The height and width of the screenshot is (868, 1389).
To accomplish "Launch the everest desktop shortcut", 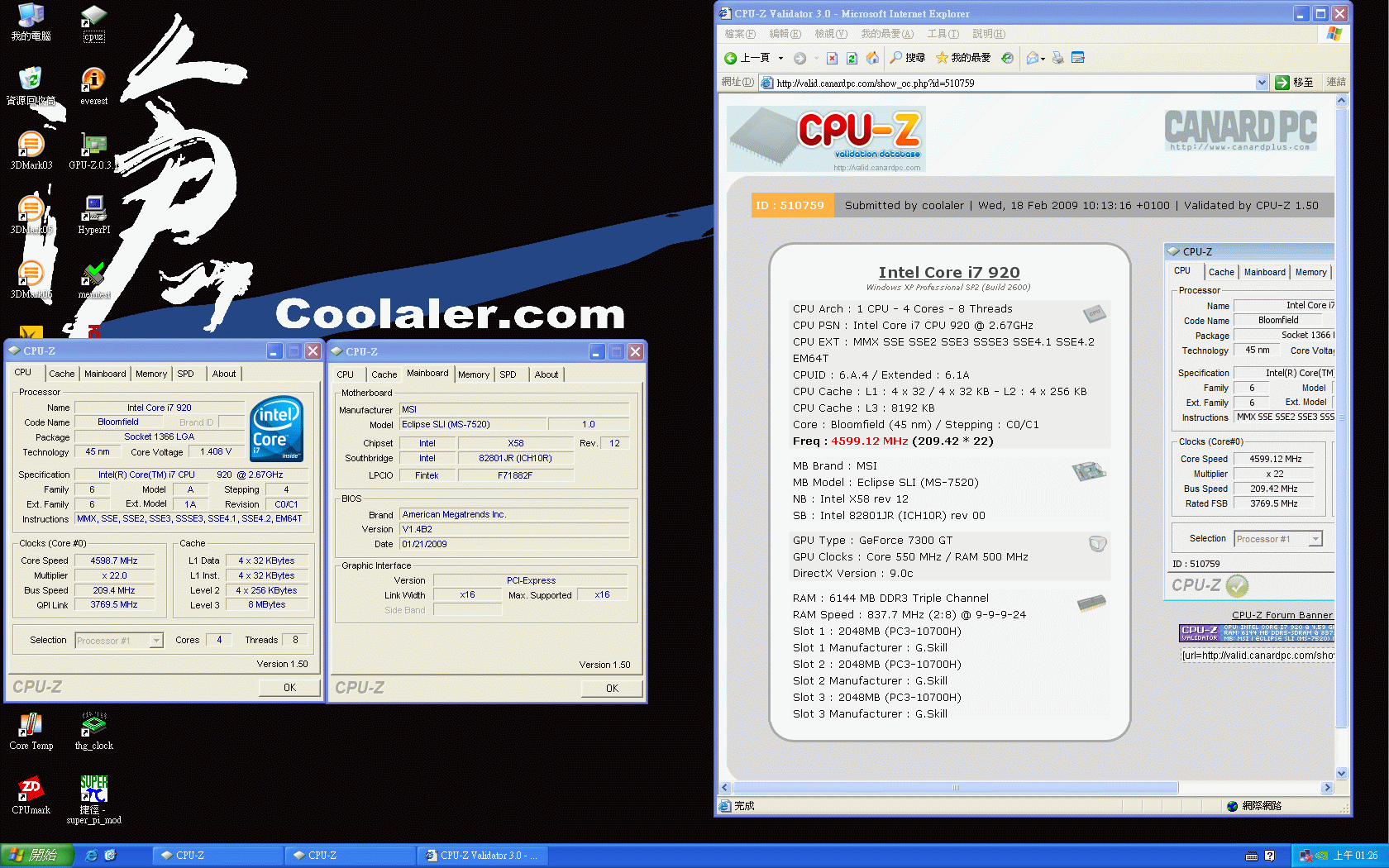I will [x=93, y=86].
